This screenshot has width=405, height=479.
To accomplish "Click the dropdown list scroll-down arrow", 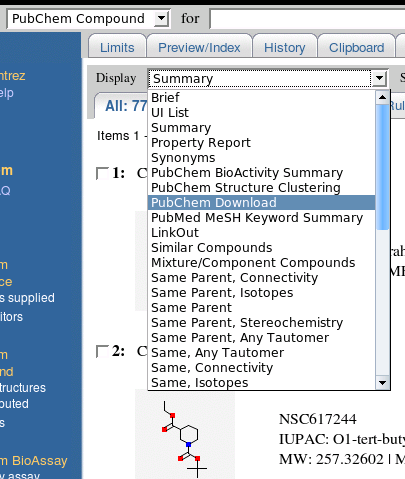I will click(382, 383).
